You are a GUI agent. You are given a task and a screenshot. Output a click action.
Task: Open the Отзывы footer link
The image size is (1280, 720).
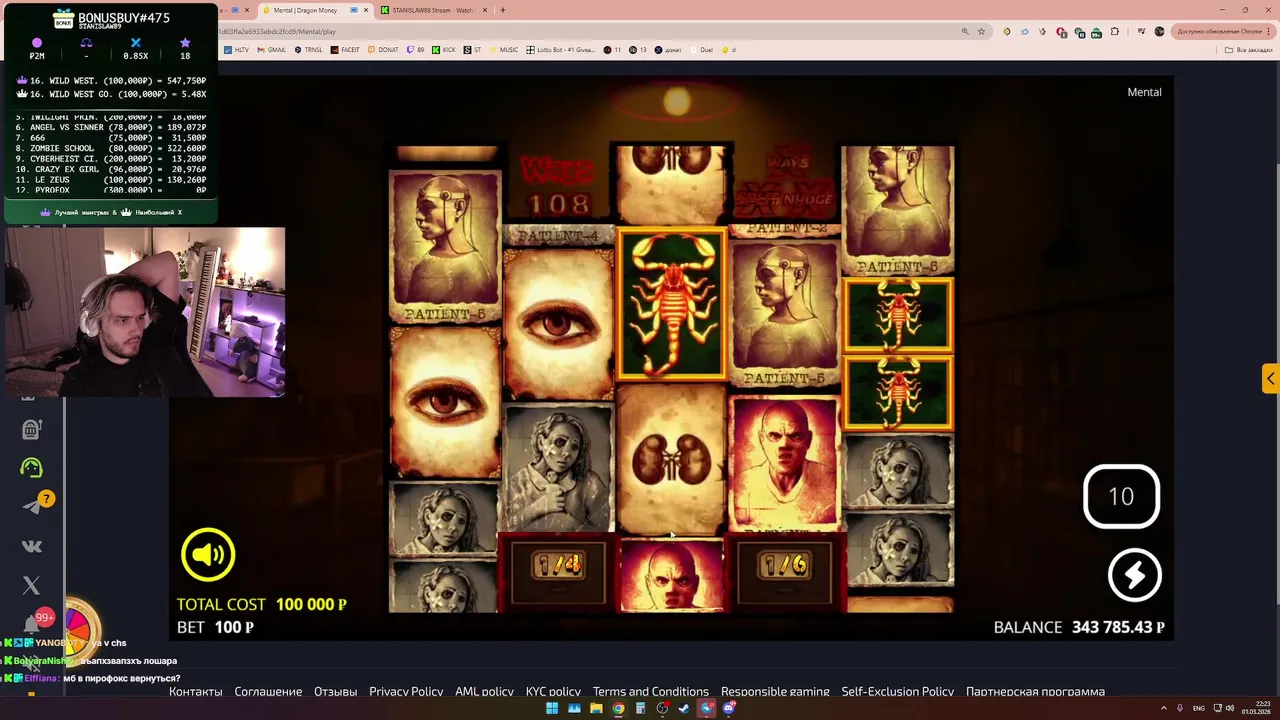coord(335,691)
